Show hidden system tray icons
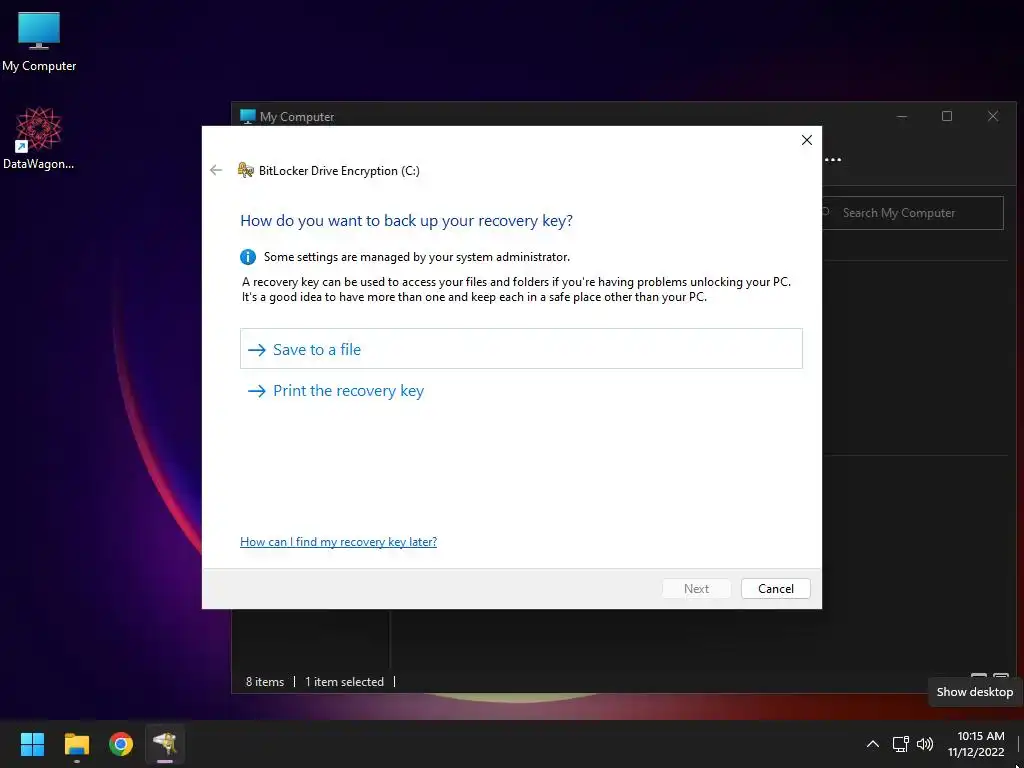 (x=872, y=744)
